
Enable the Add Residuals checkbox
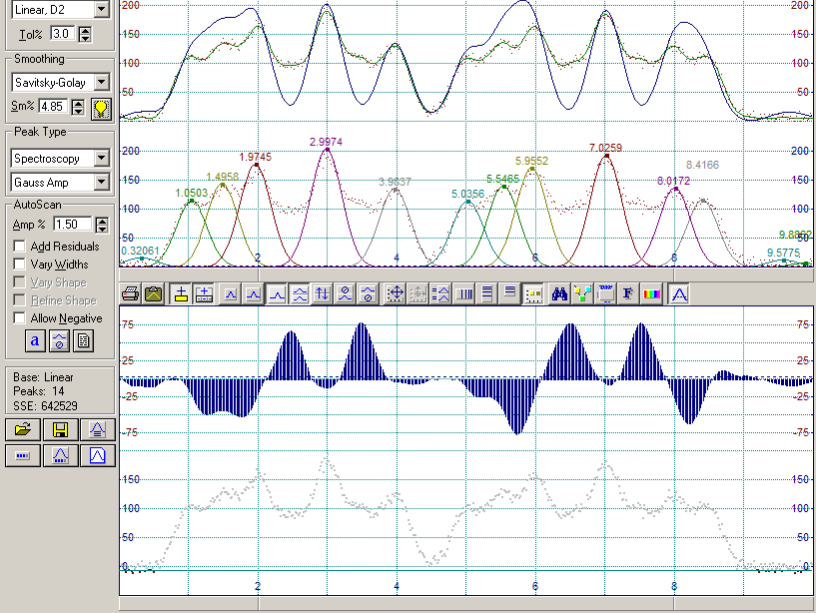[x=20, y=246]
